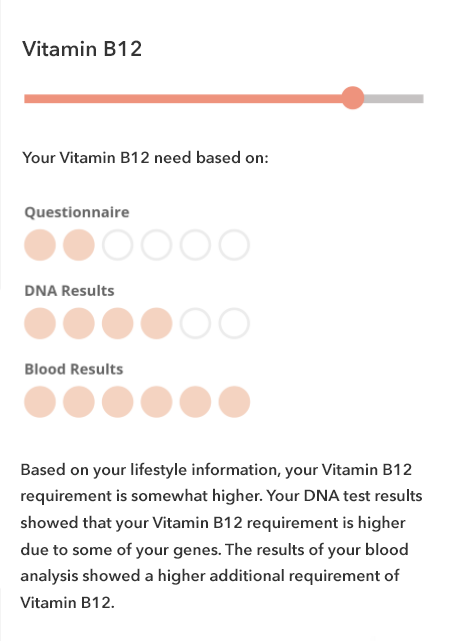
Task: Click the explanatory paragraph about lifestyle information
Action: (x=221, y=536)
